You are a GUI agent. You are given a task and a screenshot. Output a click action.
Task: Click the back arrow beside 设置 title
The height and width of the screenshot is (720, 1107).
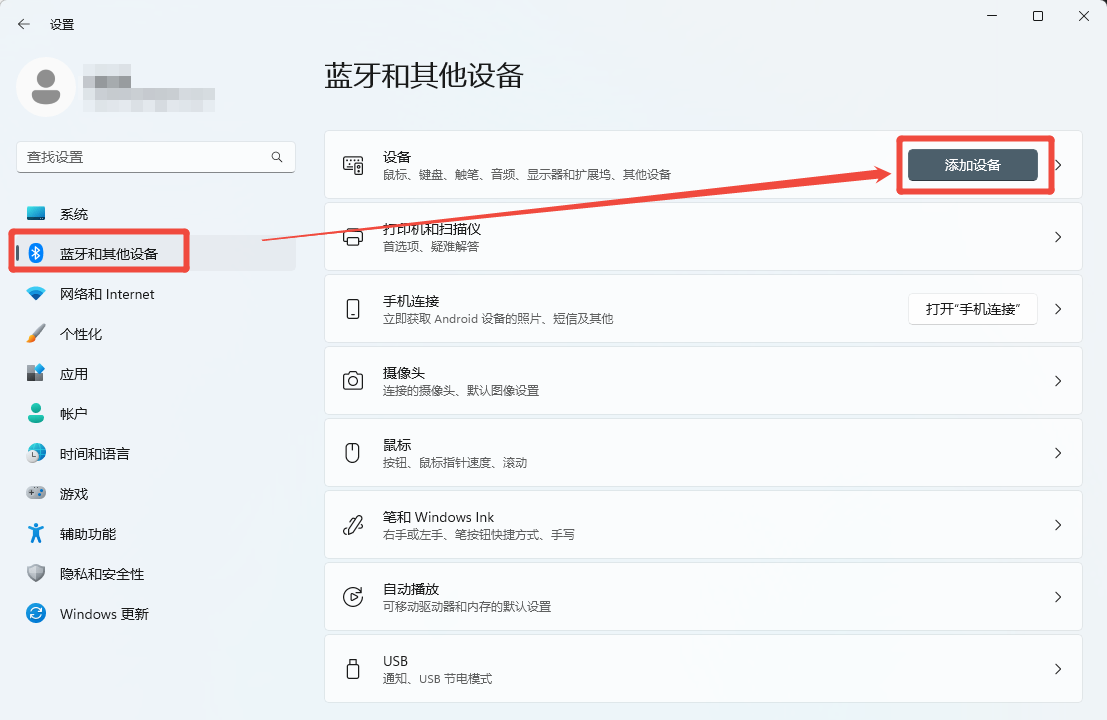24,24
